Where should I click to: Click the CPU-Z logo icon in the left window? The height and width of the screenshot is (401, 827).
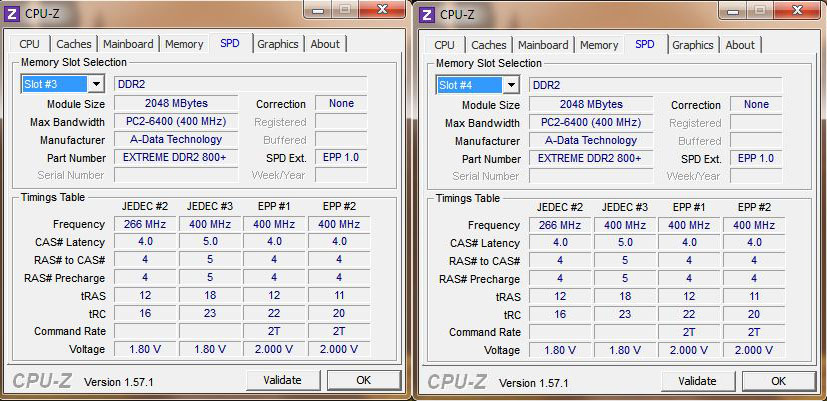tap(13, 14)
